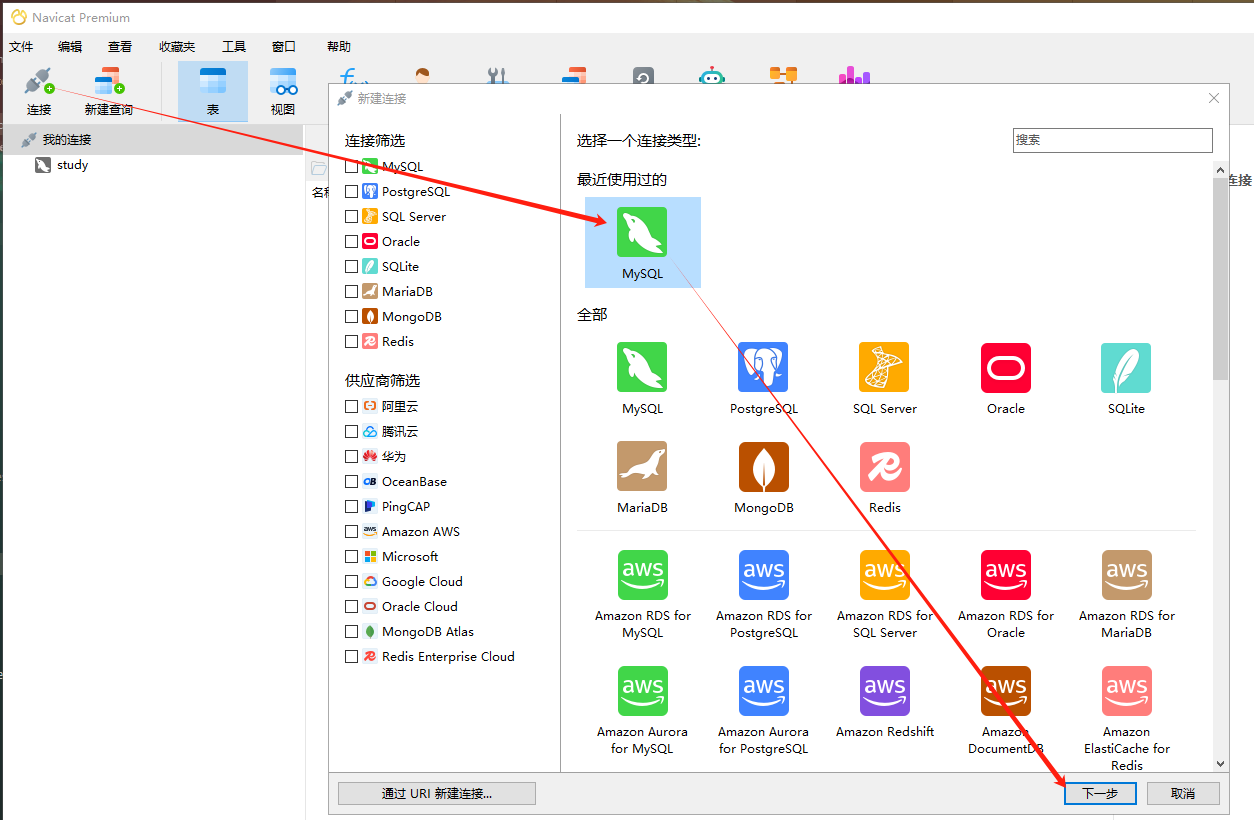Select the 表 toolbar button

[213, 92]
